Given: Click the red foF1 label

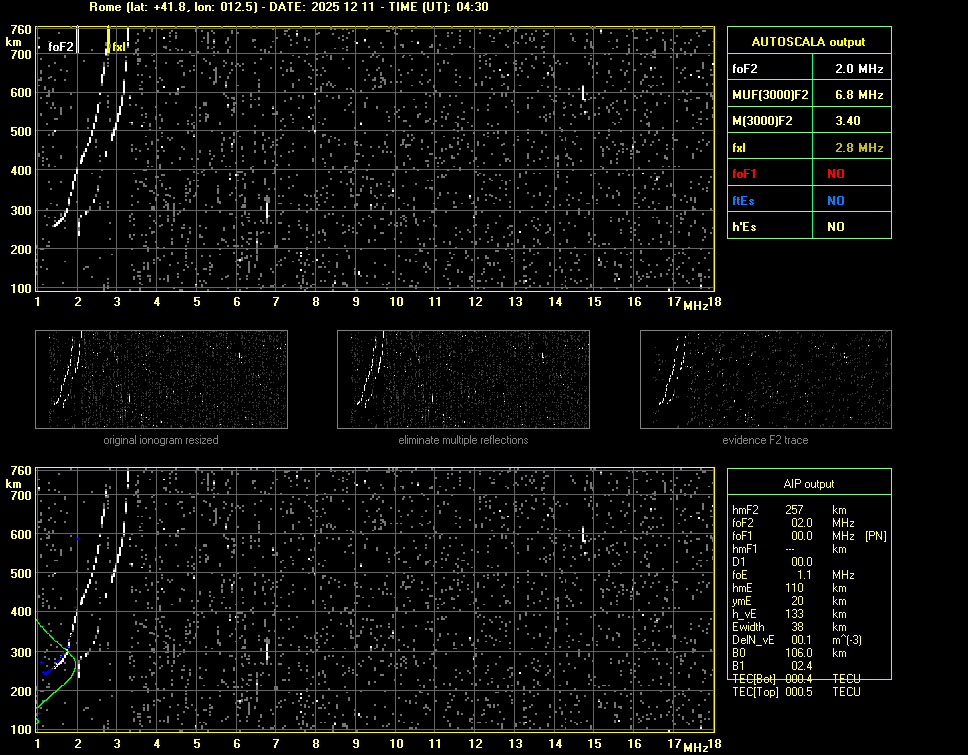Looking at the screenshot, I should click(x=746, y=174).
